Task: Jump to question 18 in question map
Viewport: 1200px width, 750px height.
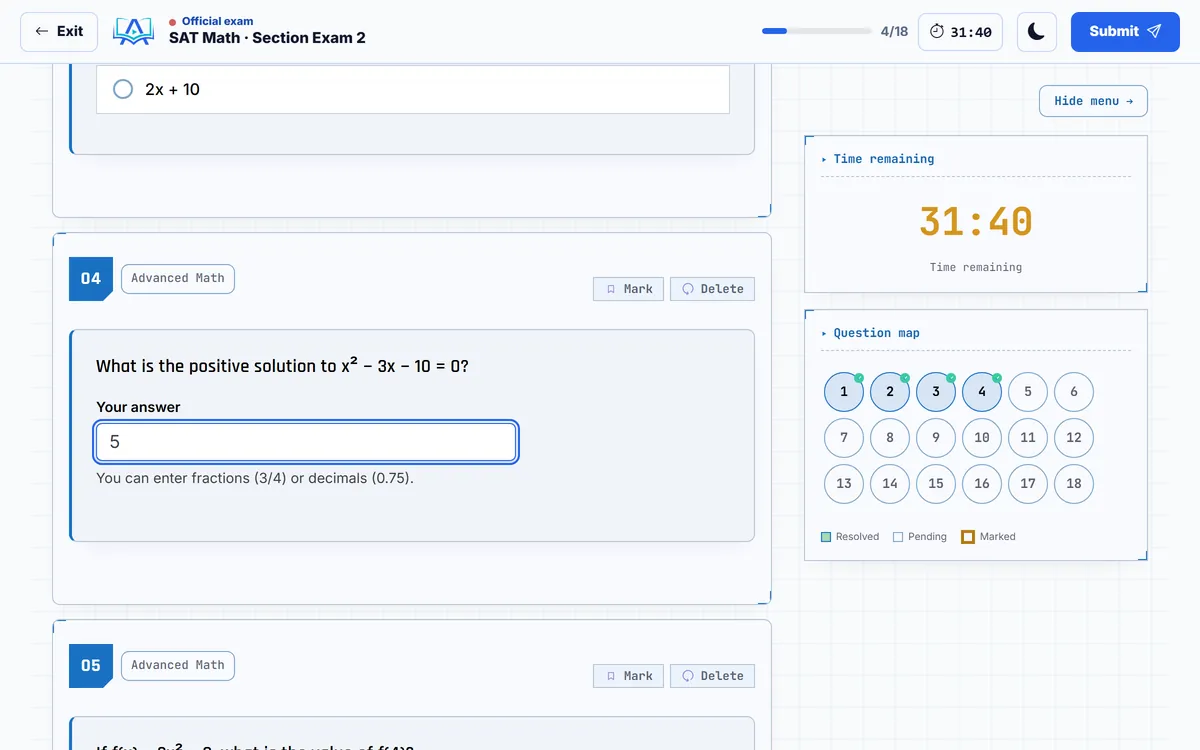Action: 1074,484
